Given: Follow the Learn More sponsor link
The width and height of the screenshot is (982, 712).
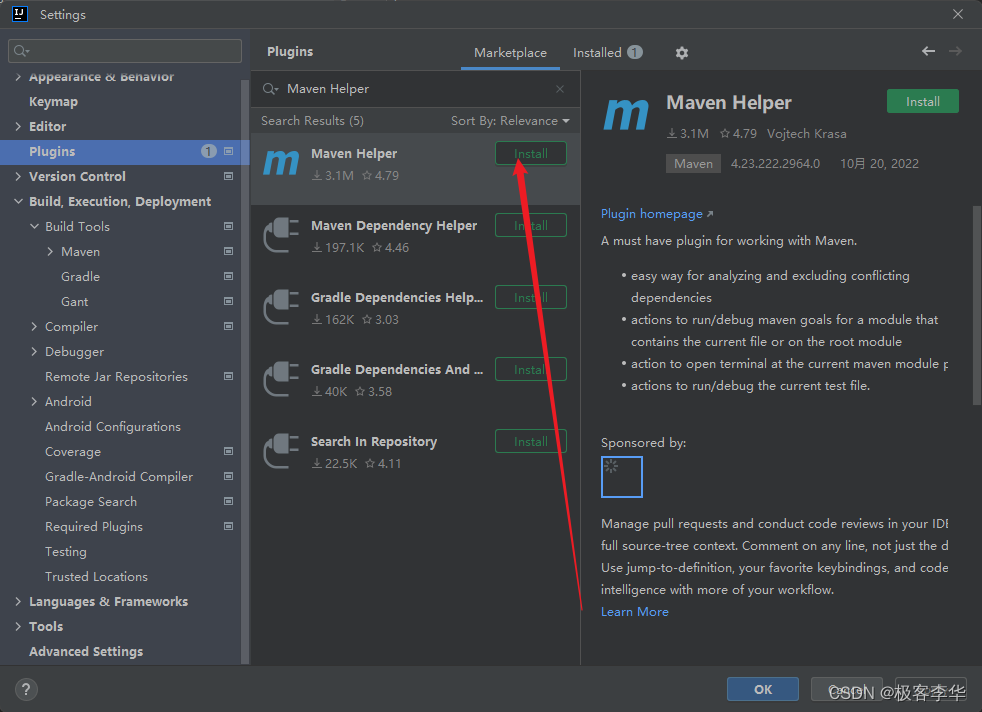Looking at the screenshot, I should [x=634, y=612].
